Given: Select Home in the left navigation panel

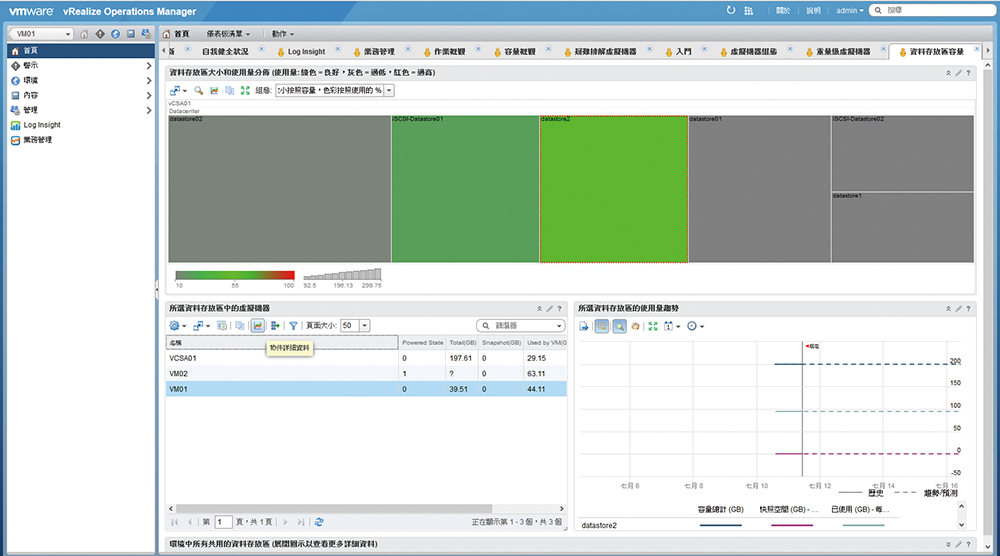Looking at the screenshot, I should point(80,50).
